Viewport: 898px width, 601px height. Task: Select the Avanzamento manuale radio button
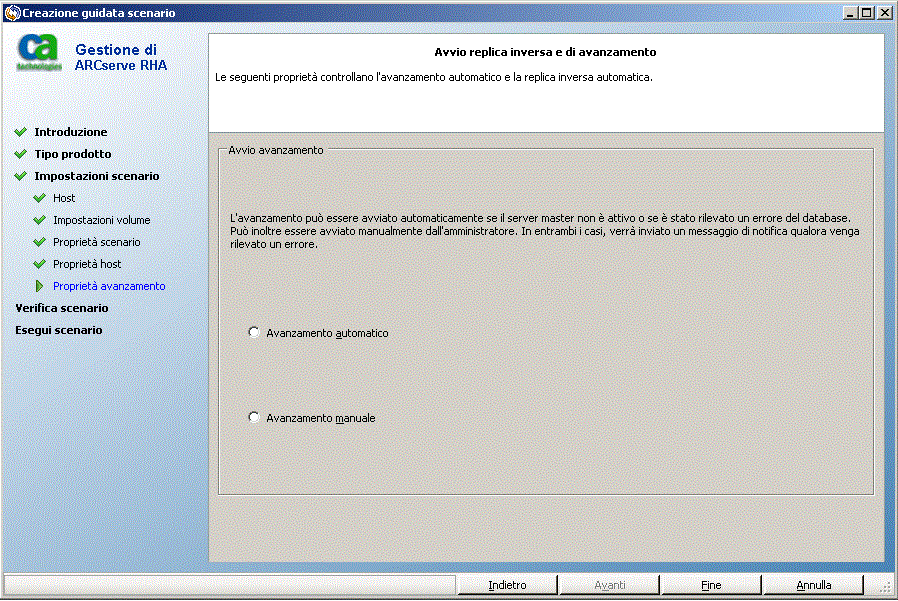254,417
